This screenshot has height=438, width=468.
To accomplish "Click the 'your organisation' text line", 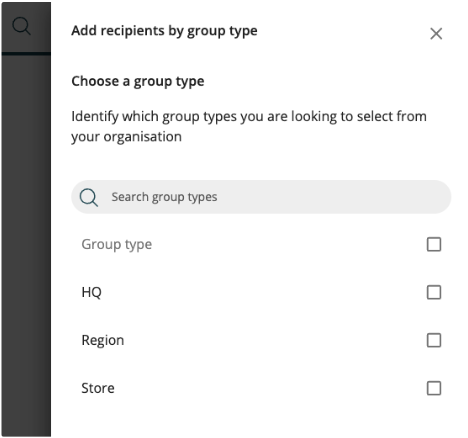I will [x=126, y=137].
